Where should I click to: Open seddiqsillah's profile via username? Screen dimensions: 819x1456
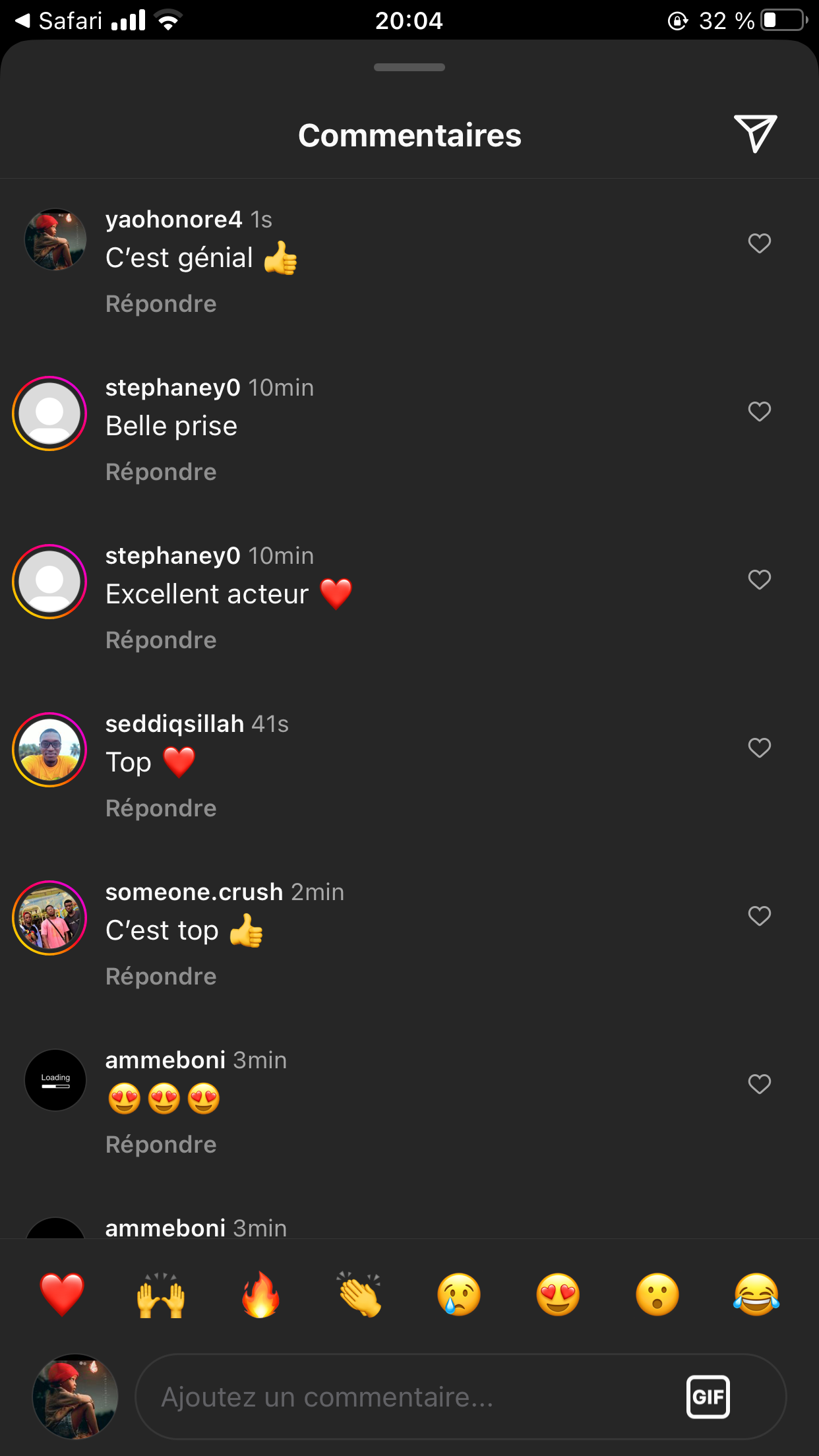pyautogui.click(x=175, y=724)
